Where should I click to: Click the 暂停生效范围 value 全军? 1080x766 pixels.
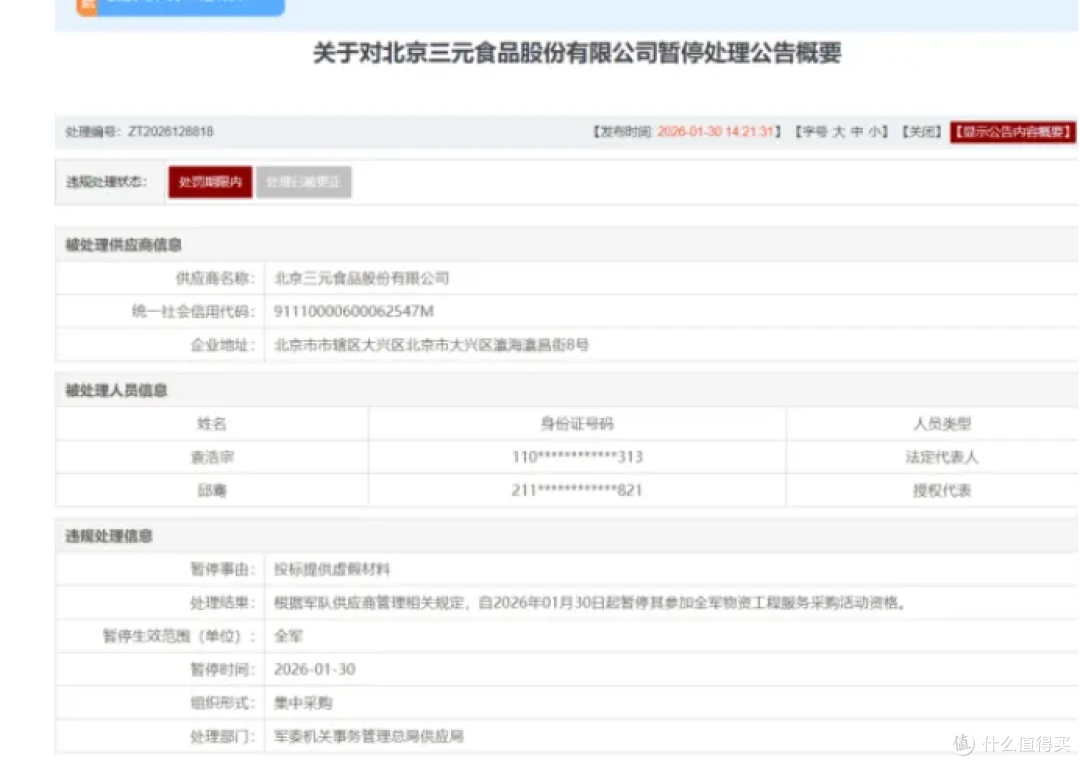coord(289,636)
